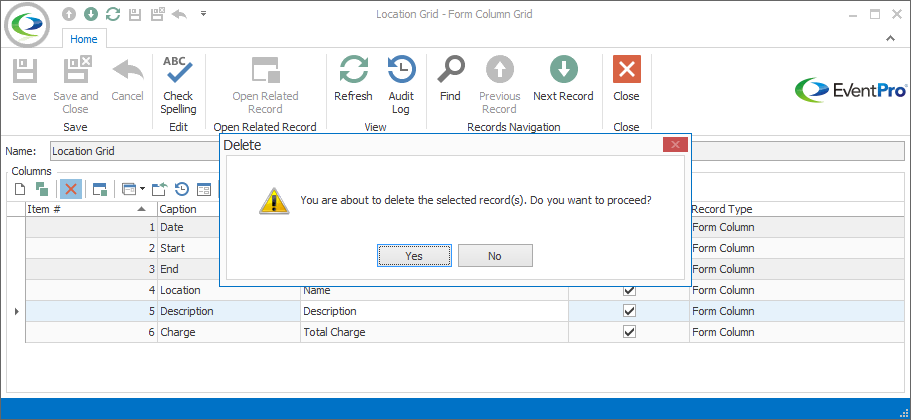Open the dropdown arrow beside view icon
The image size is (911, 420).
142,189
